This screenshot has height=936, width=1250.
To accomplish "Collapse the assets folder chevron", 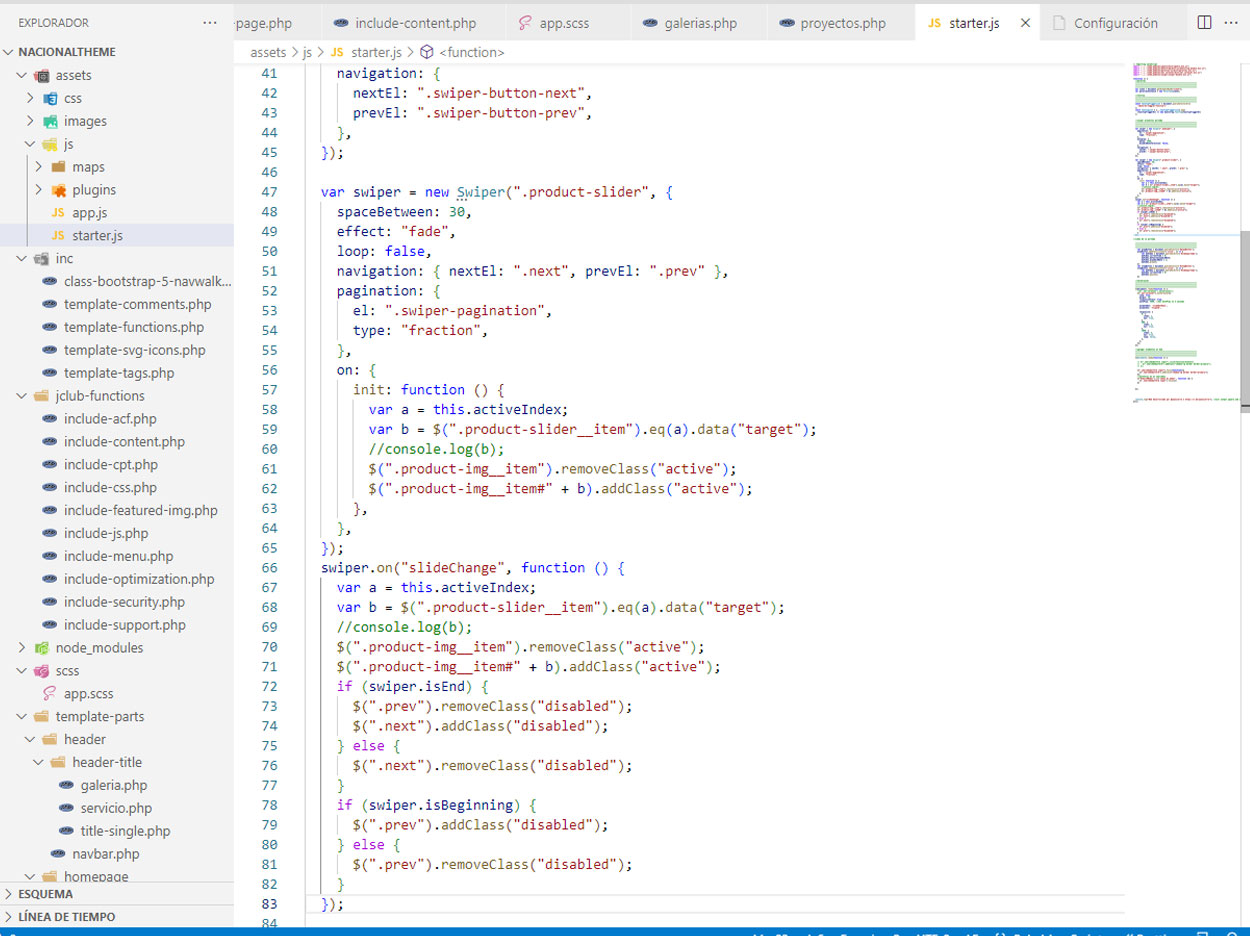I will (x=23, y=75).
